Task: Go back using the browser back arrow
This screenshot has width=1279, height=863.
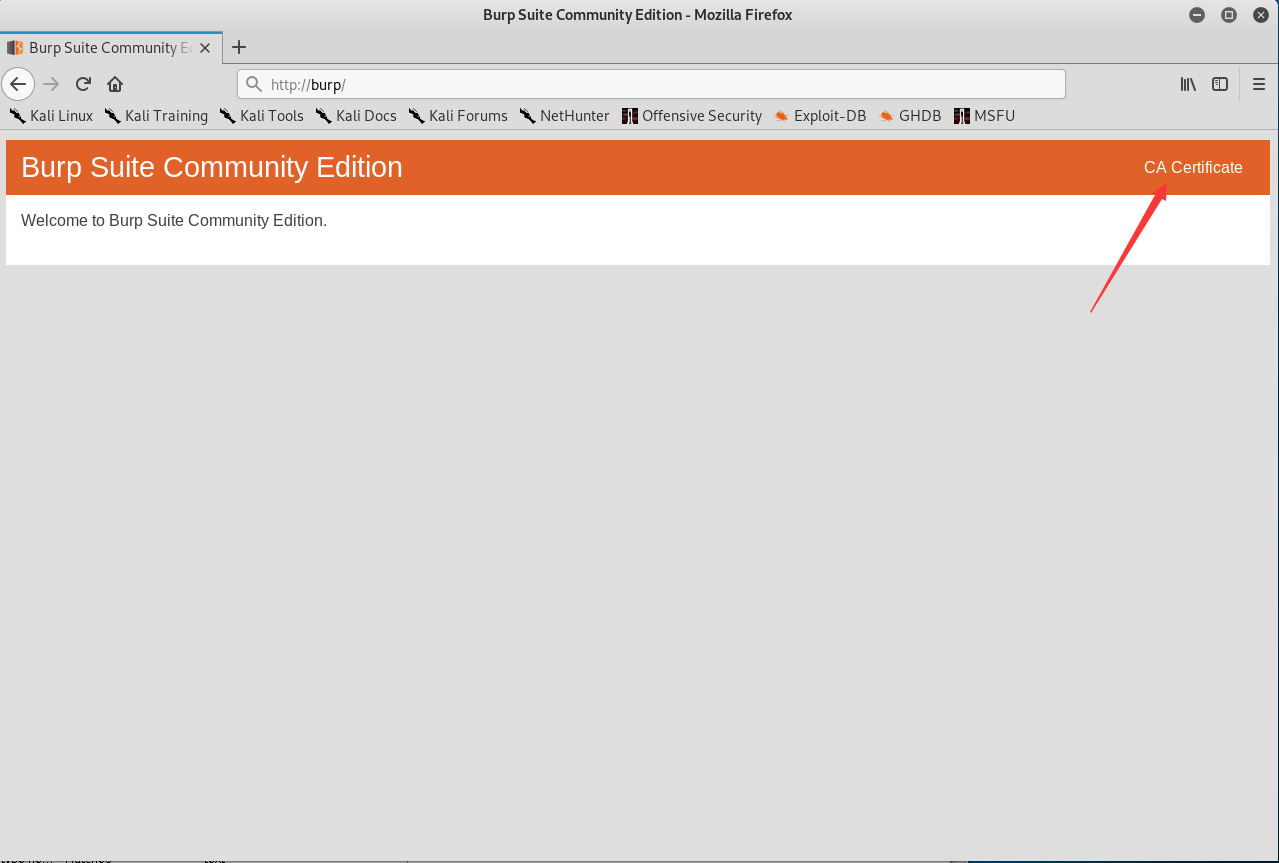Action: tap(18, 84)
